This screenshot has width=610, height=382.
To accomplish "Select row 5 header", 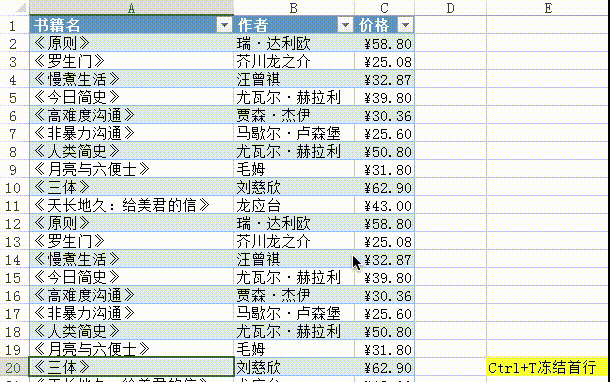I will [13, 97].
